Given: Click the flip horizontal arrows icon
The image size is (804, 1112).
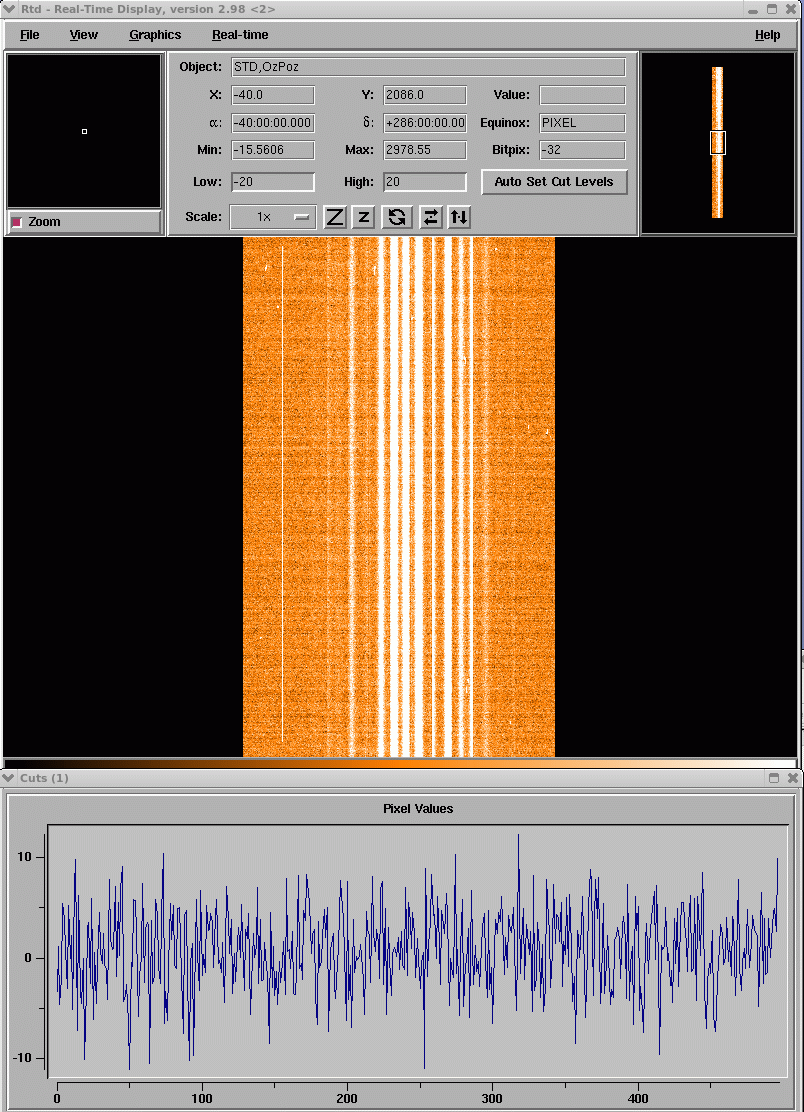Looking at the screenshot, I should pyautogui.click(x=430, y=217).
